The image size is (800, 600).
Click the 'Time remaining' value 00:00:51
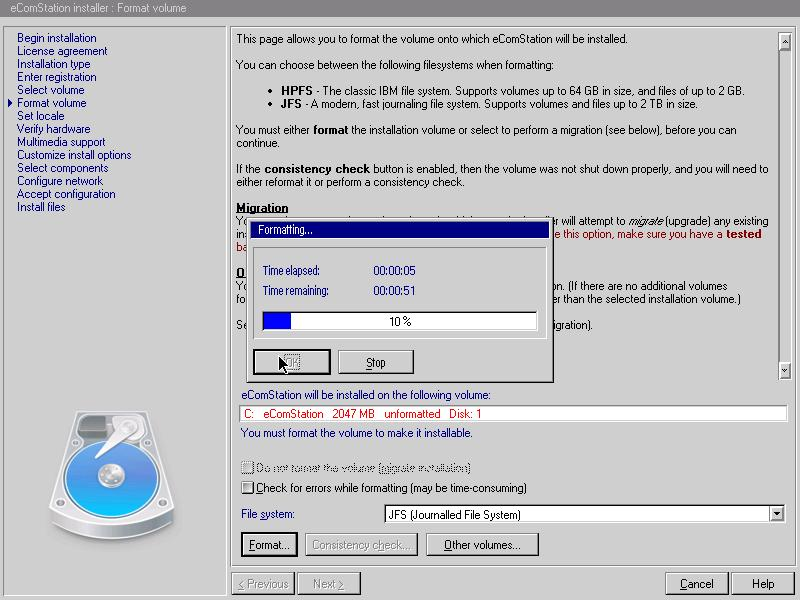(394, 291)
